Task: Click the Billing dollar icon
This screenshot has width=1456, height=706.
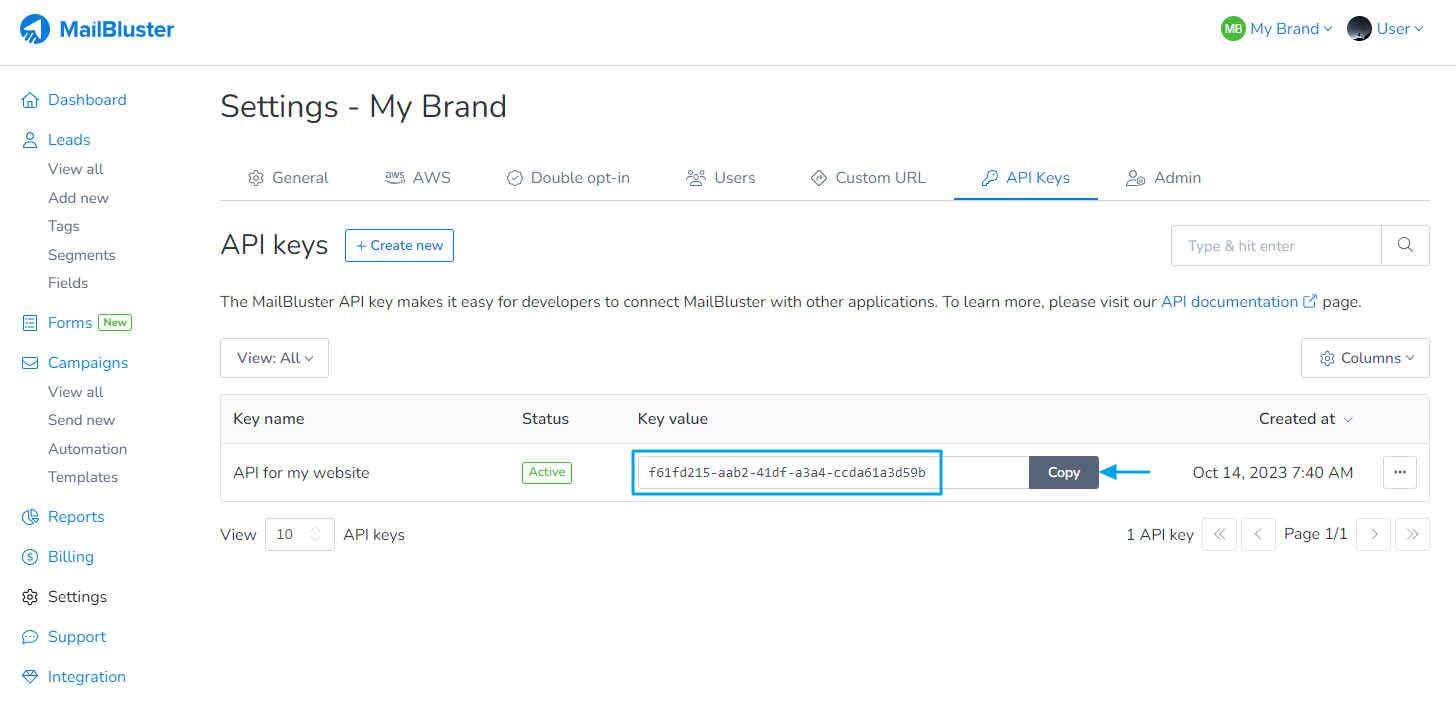Action: click(30, 557)
